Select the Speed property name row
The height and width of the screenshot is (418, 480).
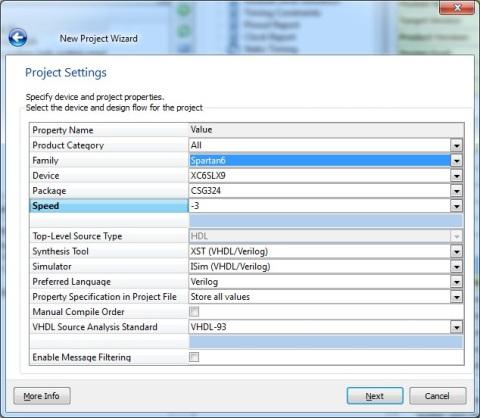click(x=109, y=206)
